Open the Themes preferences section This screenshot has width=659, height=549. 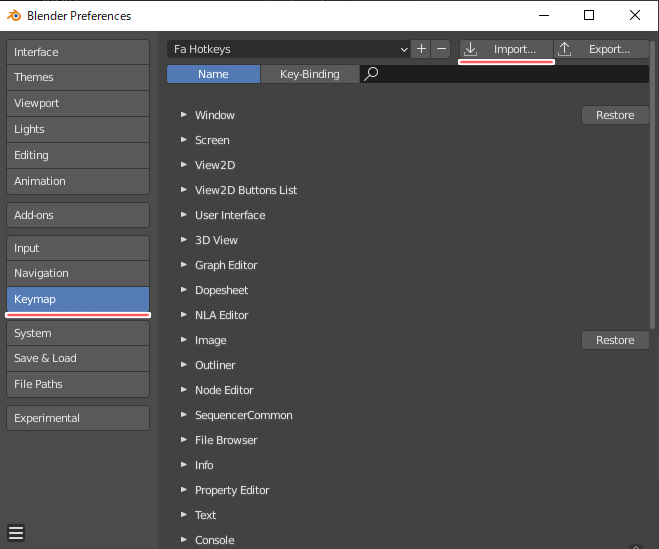point(77,77)
